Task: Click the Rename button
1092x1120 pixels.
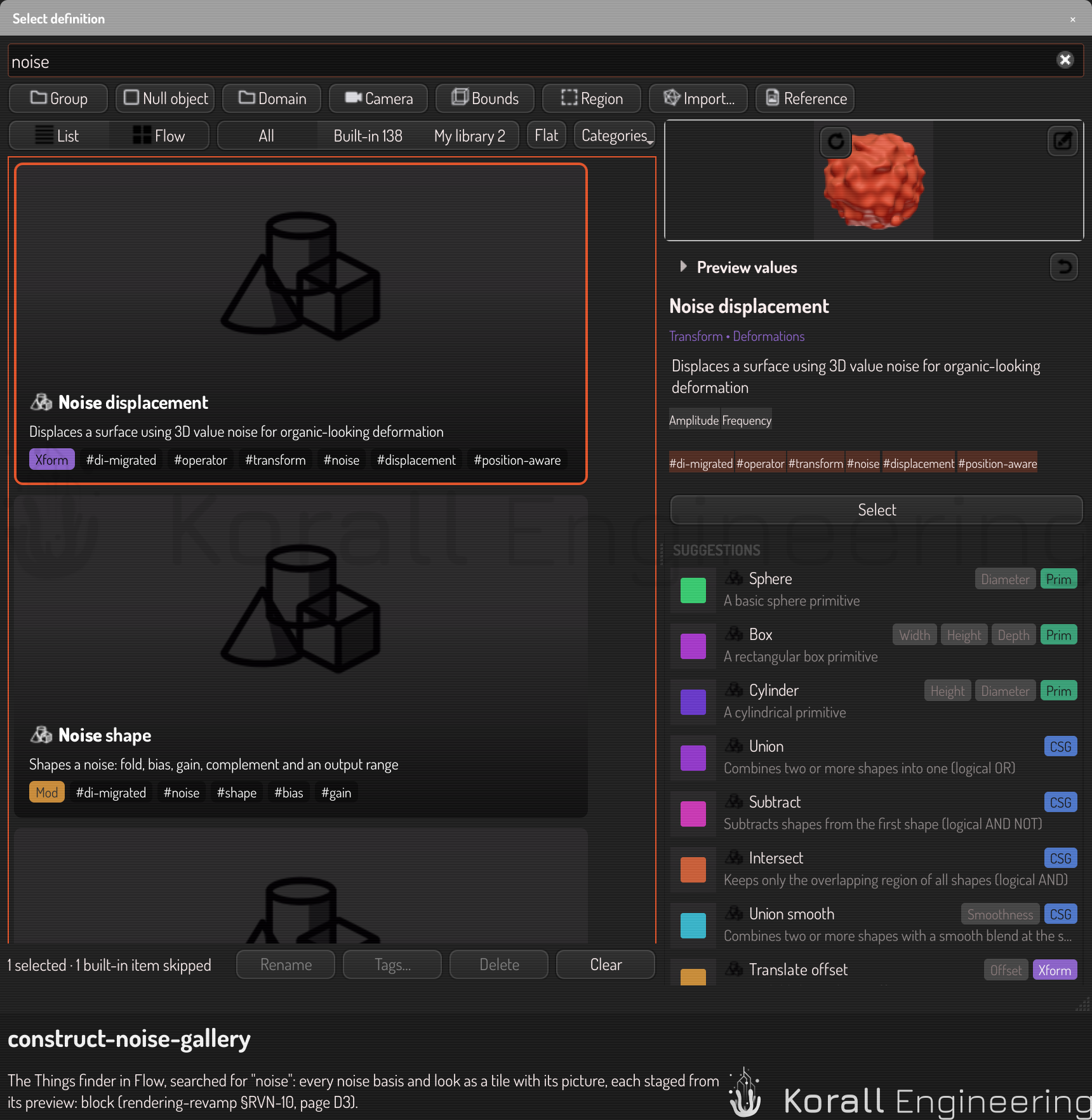Action: pos(286,964)
